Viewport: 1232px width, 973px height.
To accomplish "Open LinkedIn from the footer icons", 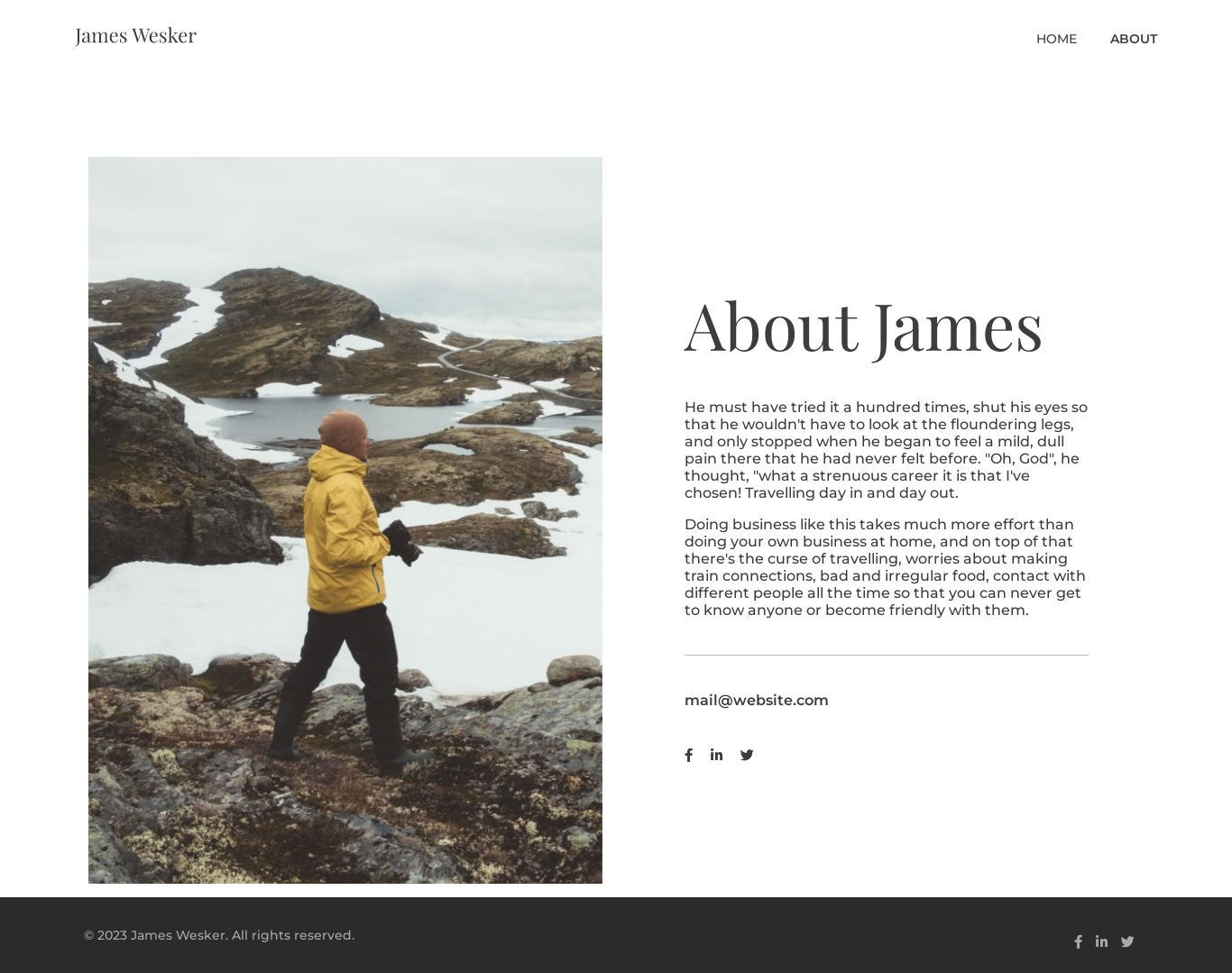I will (1101, 941).
